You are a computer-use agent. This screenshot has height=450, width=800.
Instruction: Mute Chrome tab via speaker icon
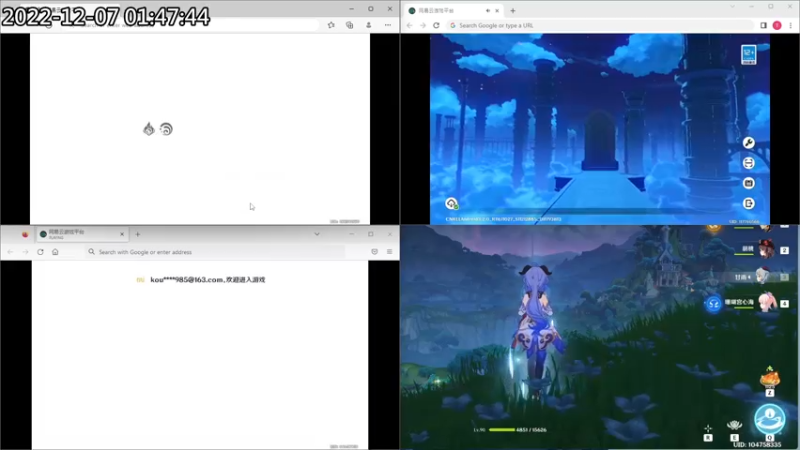(x=488, y=10)
